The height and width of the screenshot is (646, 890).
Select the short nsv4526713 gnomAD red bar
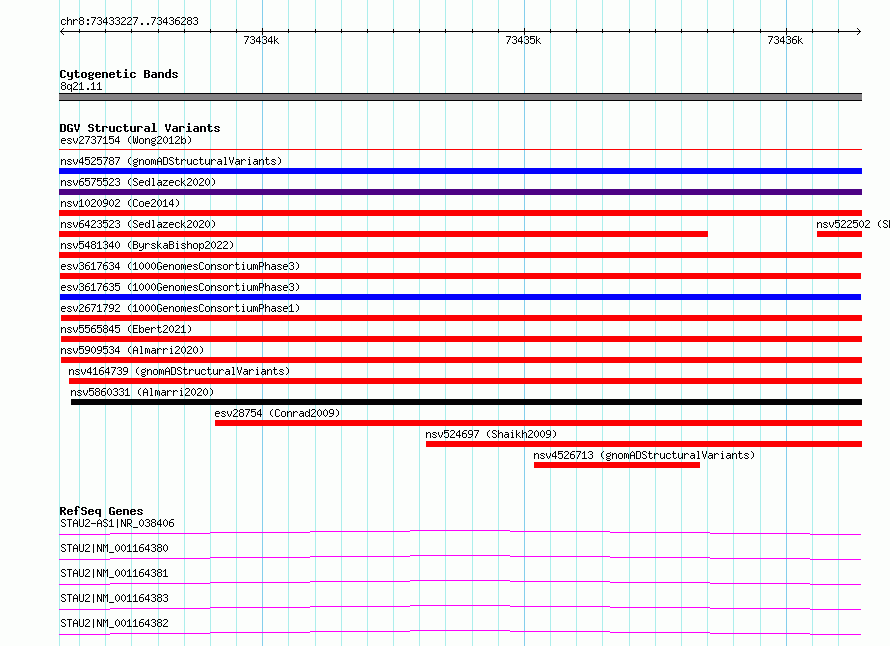[616, 465]
